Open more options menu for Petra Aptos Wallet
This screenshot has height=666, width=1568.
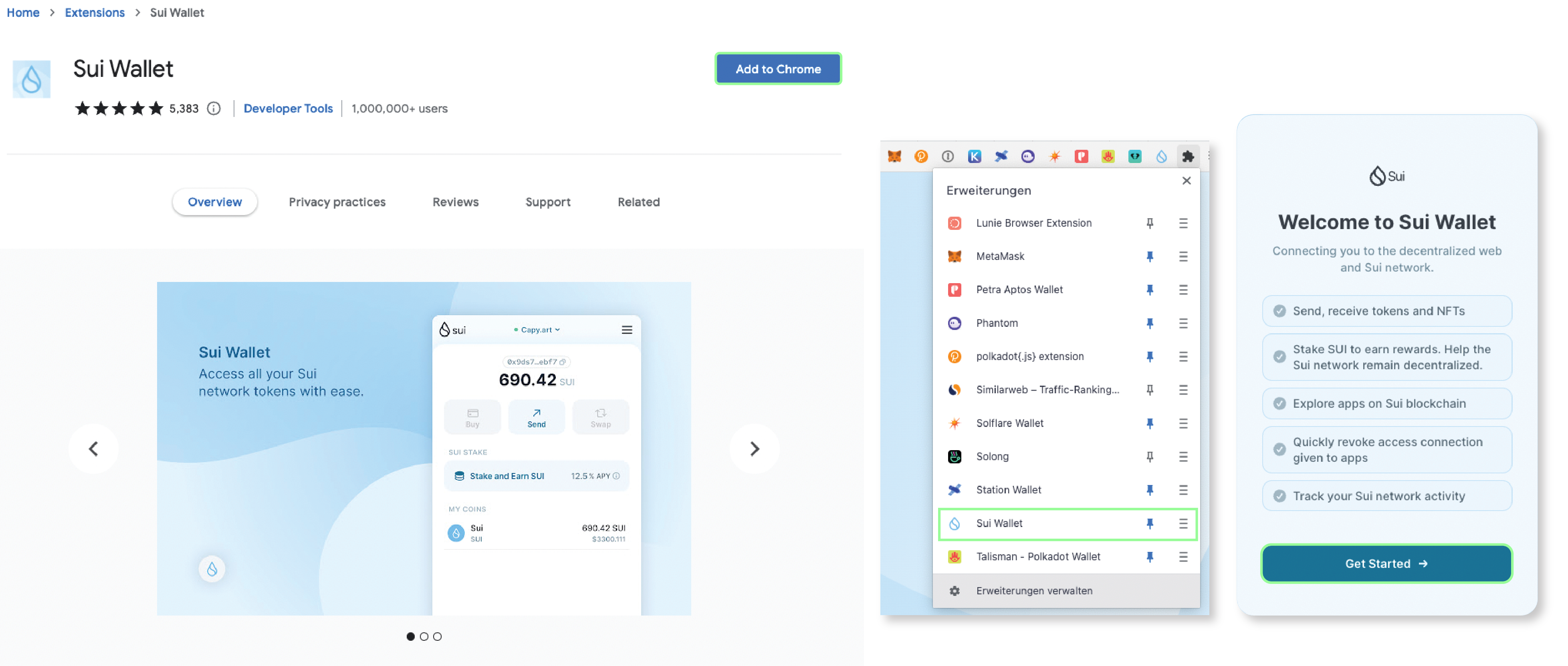[x=1183, y=290]
